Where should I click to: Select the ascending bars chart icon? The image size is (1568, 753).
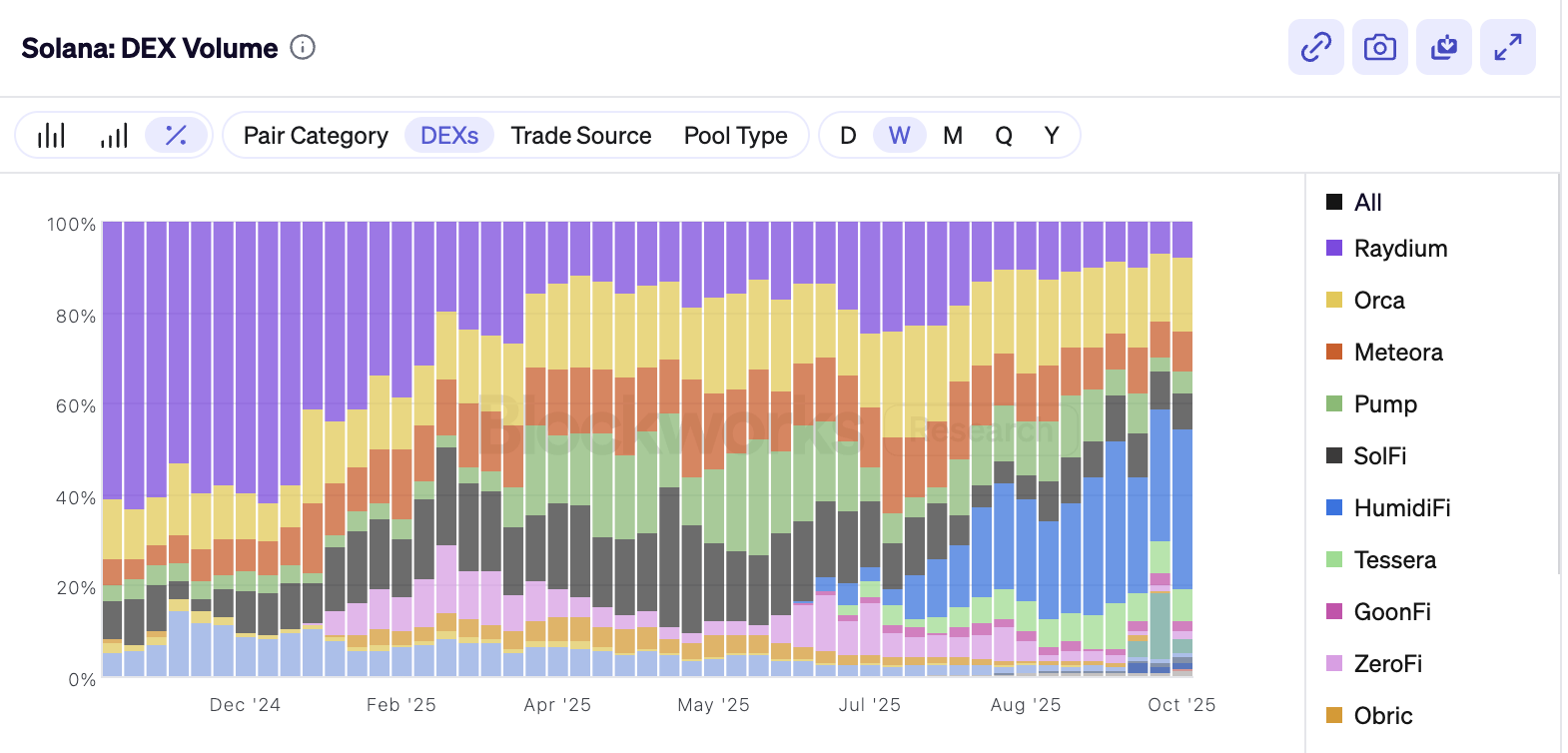[x=114, y=136]
